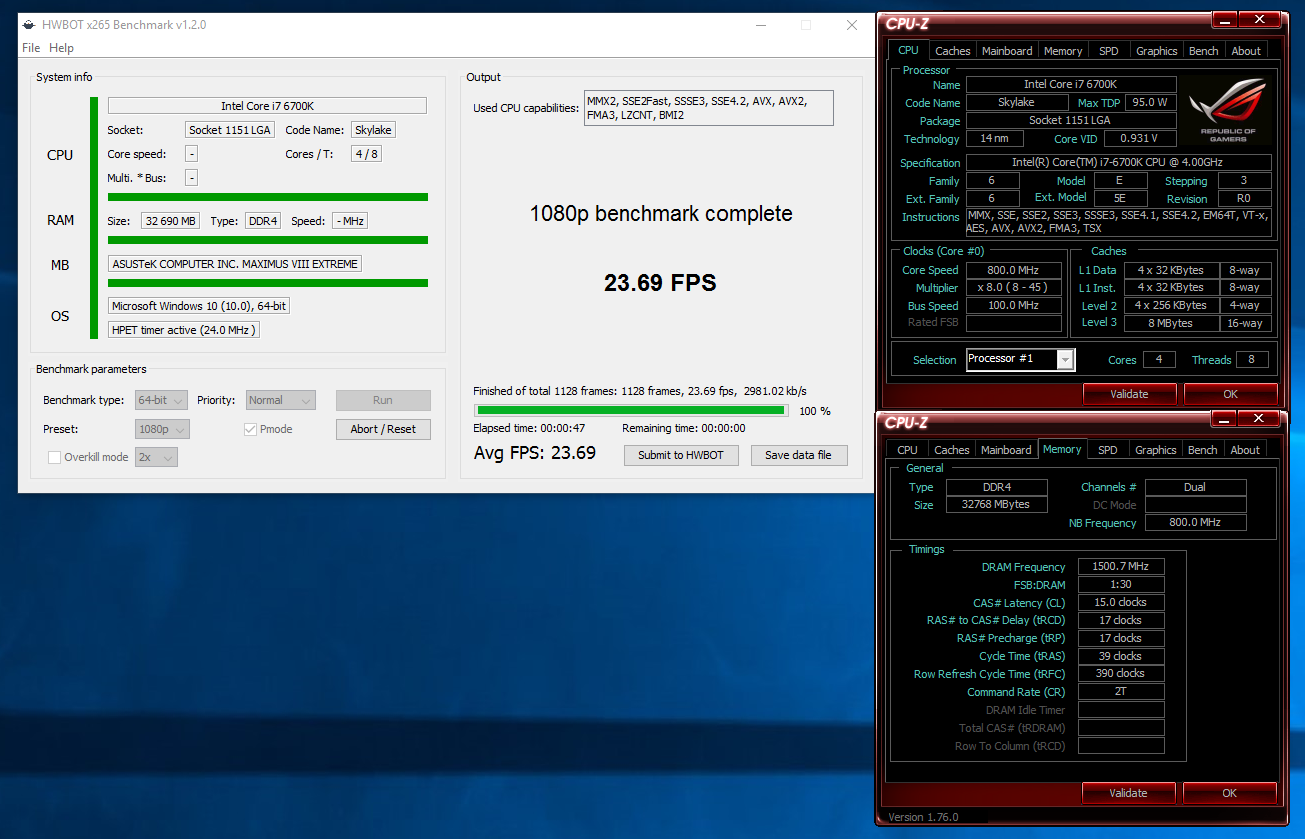Screen dimensions: 1305x839
Task: Open the Preset 1080p dropdown
Action: click(162, 429)
